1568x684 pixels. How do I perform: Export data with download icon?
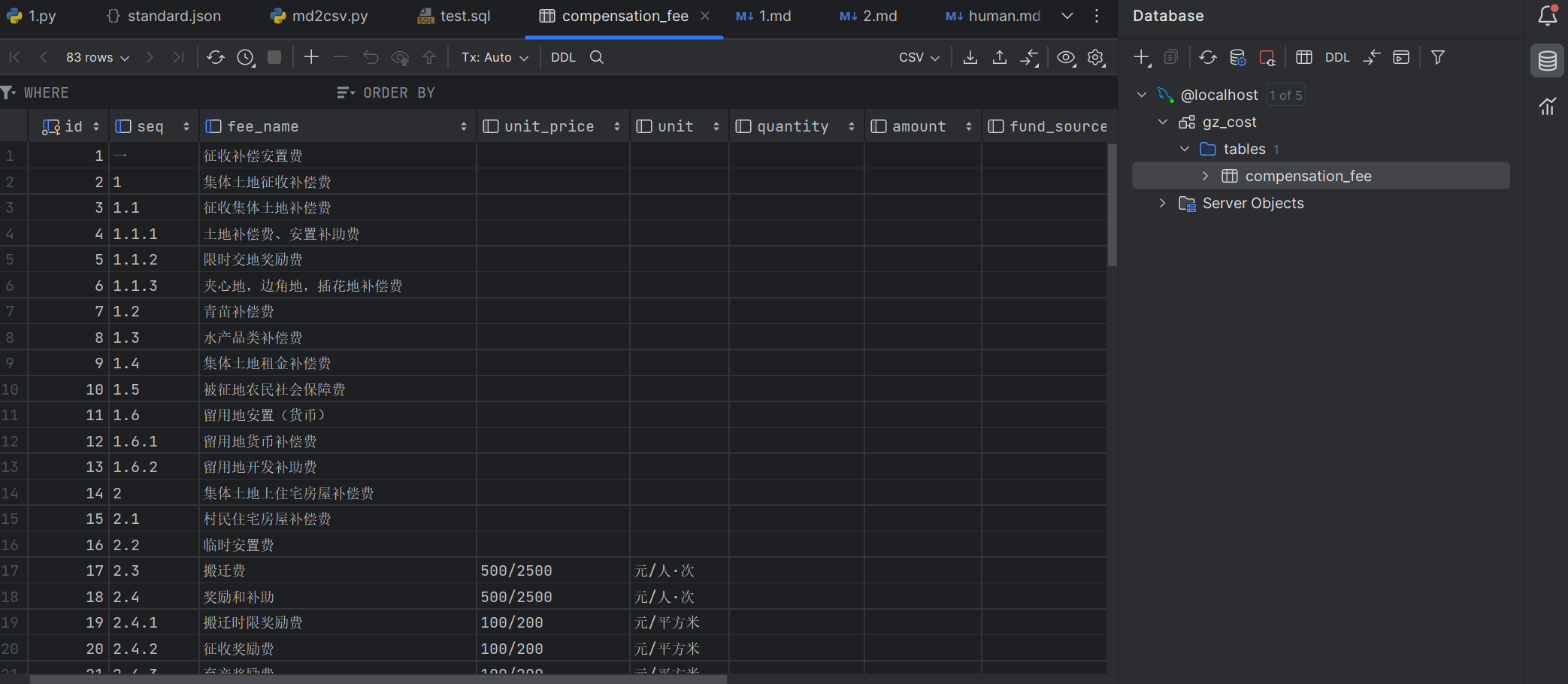tap(970, 57)
